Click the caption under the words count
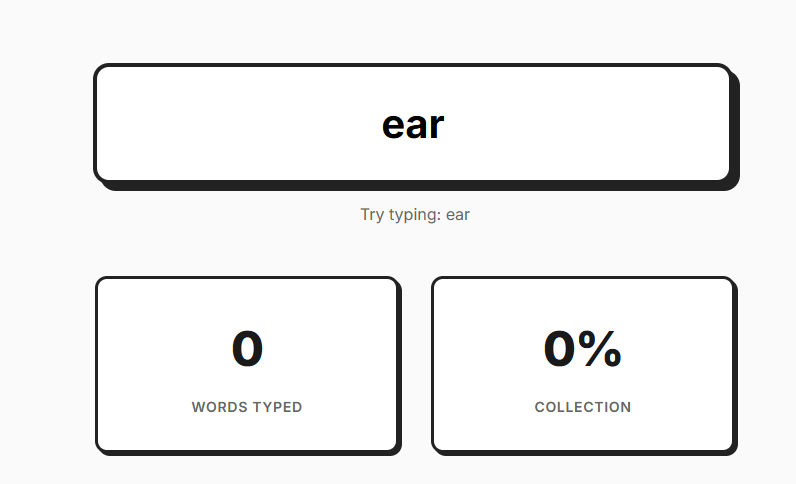This screenshot has height=484, width=796. pos(247,407)
